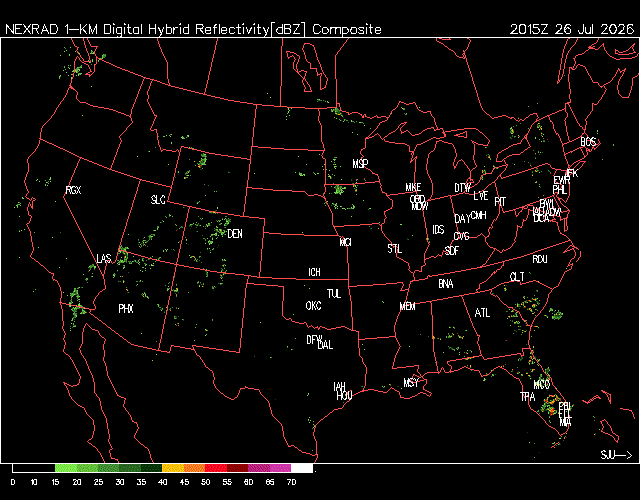Select the MSP label in Minnesota

coord(360,164)
